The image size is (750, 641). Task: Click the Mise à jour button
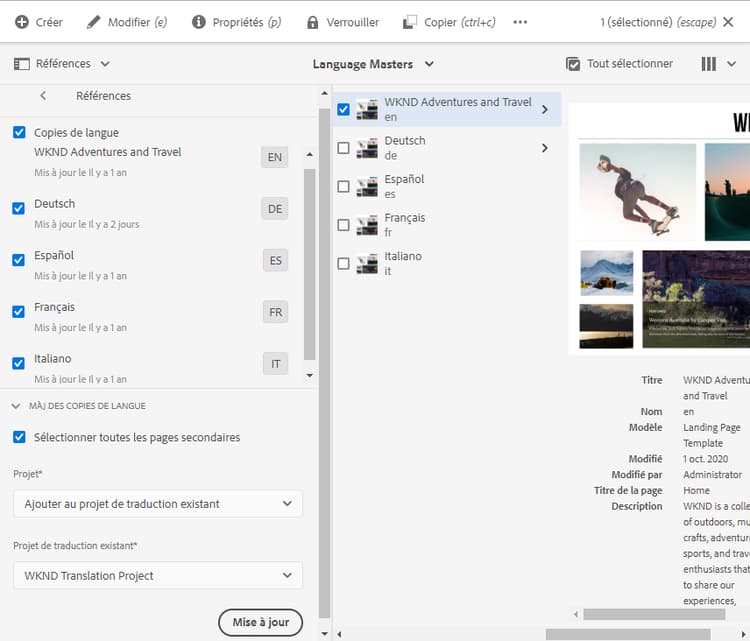[x=261, y=622]
